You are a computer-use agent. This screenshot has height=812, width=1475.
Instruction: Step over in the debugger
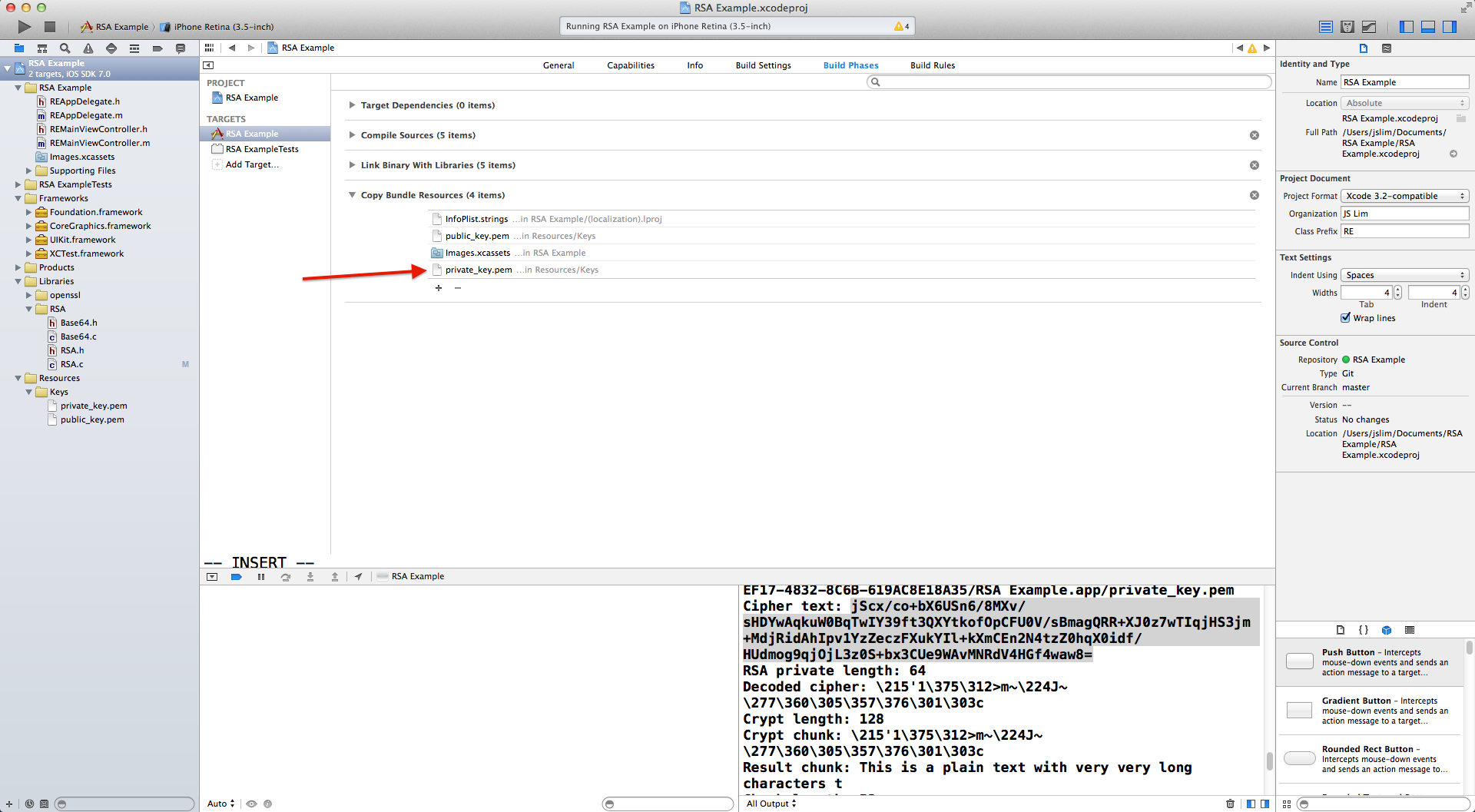coord(286,577)
